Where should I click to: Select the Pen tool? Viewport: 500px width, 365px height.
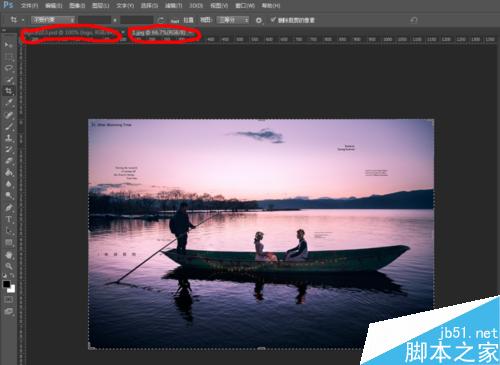tap(9, 208)
